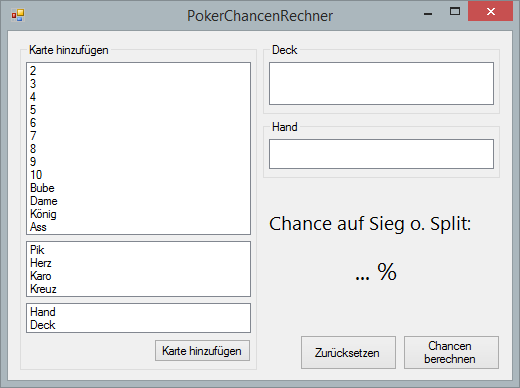The image size is (520, 388).
Task: Choose 10 from the card value list
Action: point(138,175)
